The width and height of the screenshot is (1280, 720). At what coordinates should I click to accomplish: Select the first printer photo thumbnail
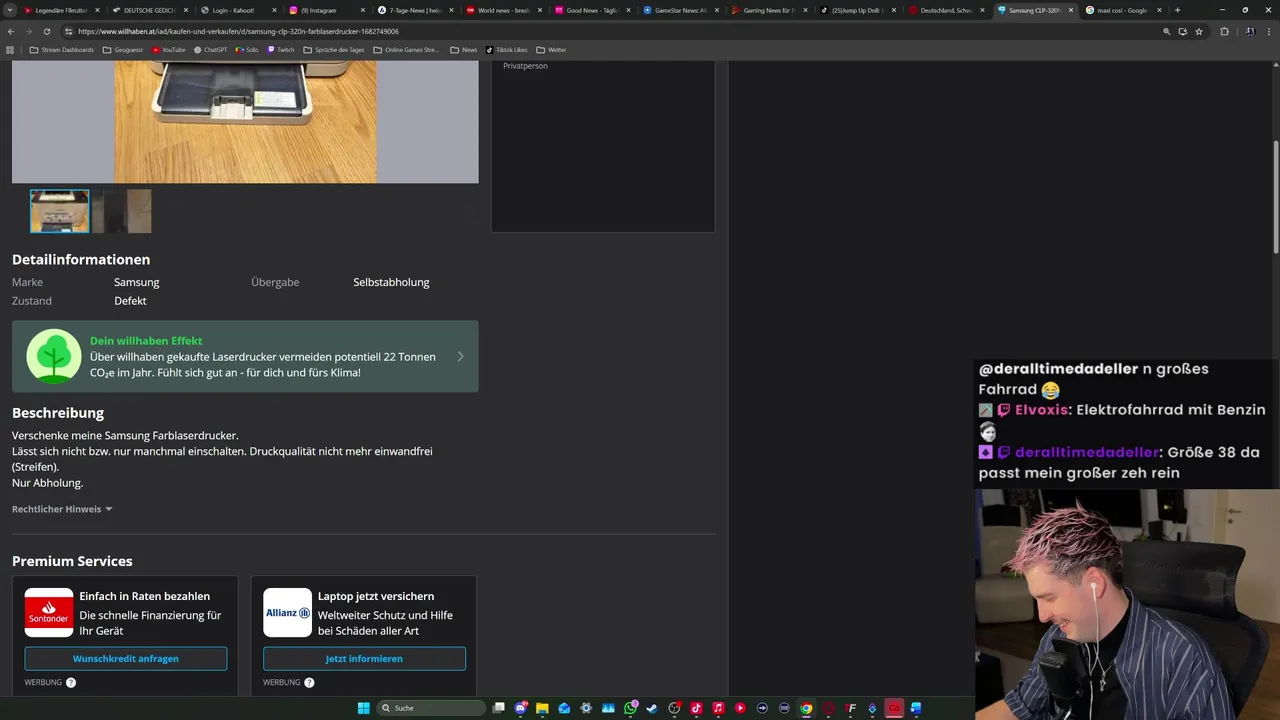click(x=59, y=211)
